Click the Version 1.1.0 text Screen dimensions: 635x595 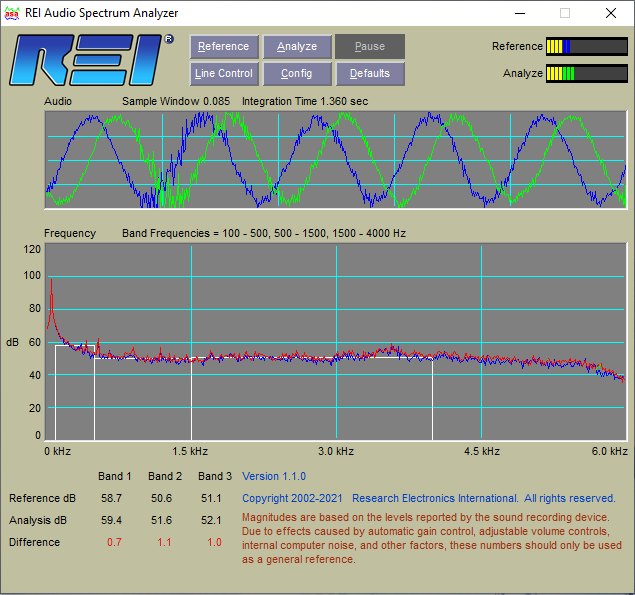pyautogui.click(x=274, y=476)
